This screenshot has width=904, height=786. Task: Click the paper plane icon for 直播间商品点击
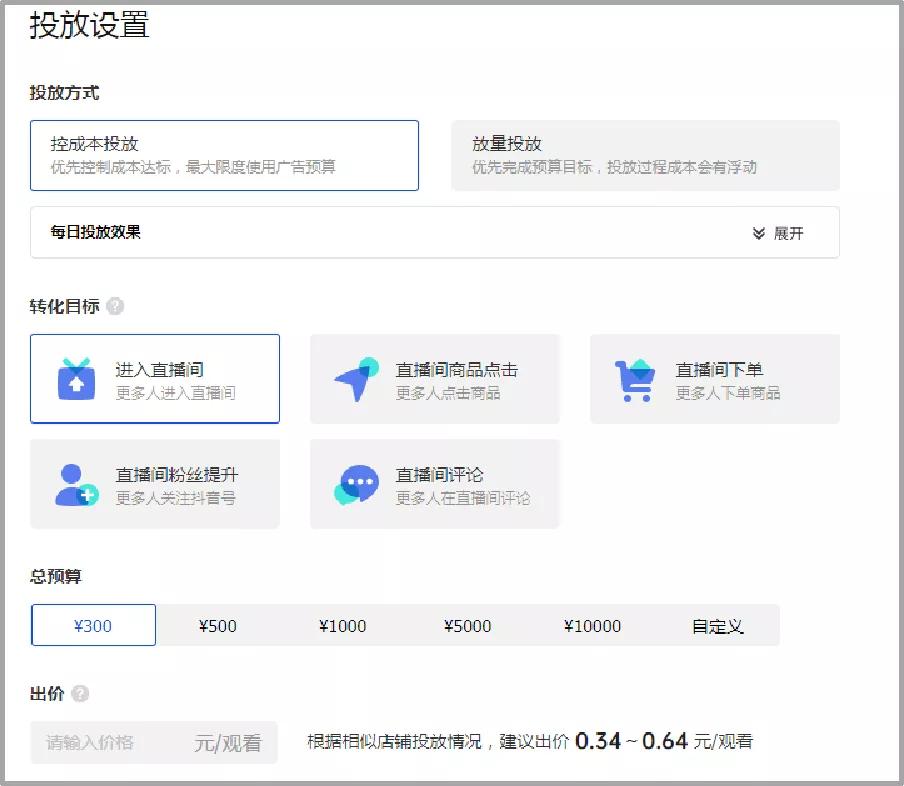tap(354, 379)
